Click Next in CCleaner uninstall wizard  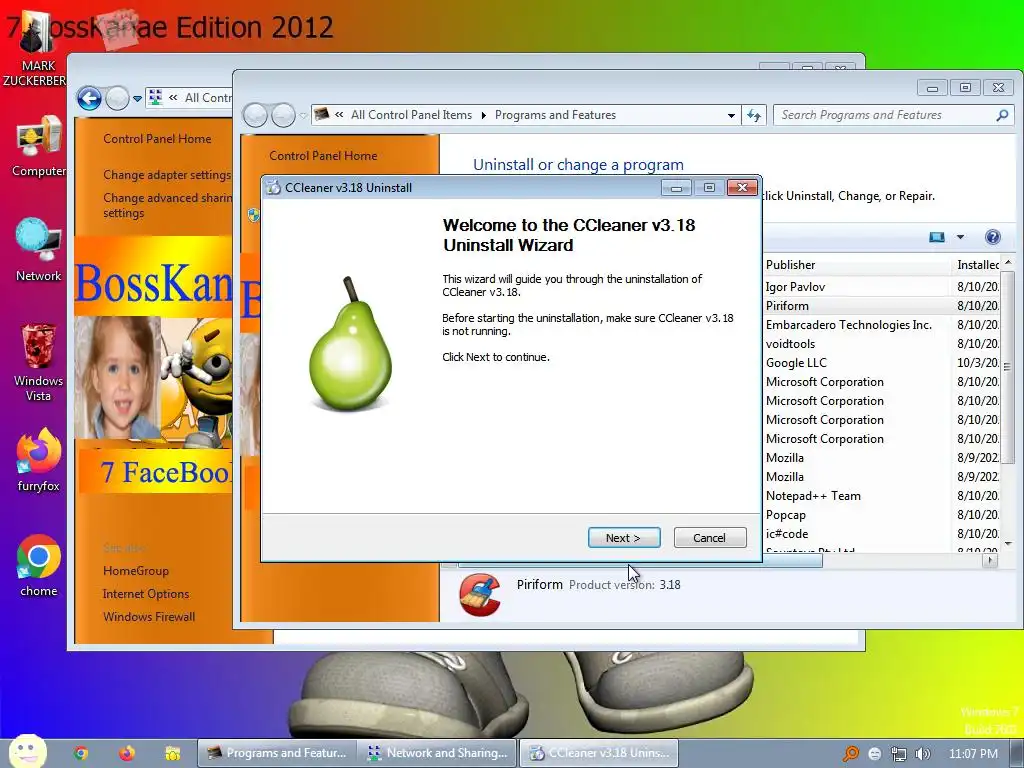(x=624, y=537)
